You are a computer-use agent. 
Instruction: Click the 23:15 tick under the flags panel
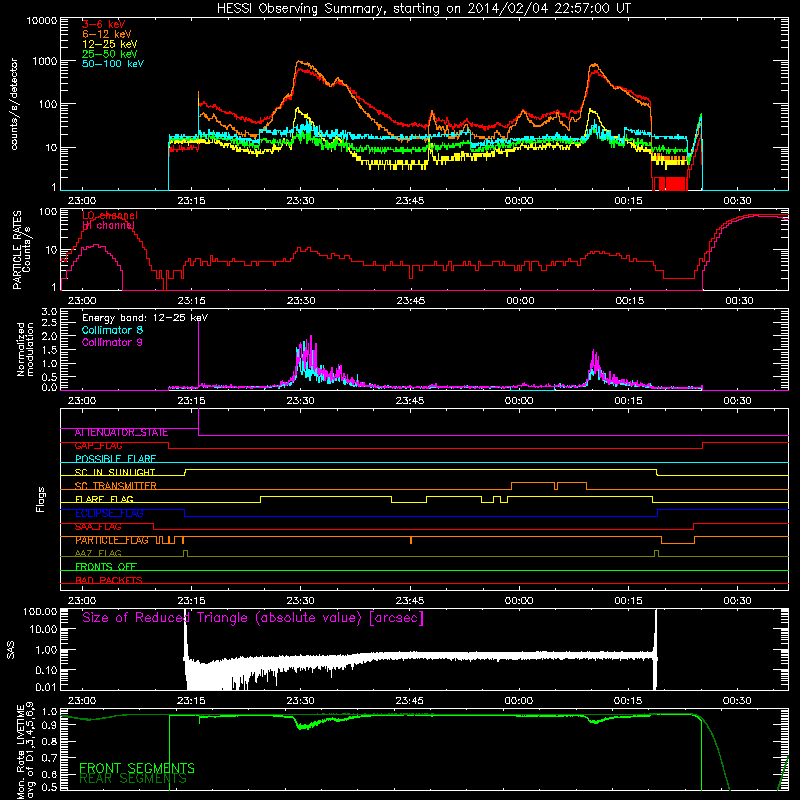tap(191, 601)
